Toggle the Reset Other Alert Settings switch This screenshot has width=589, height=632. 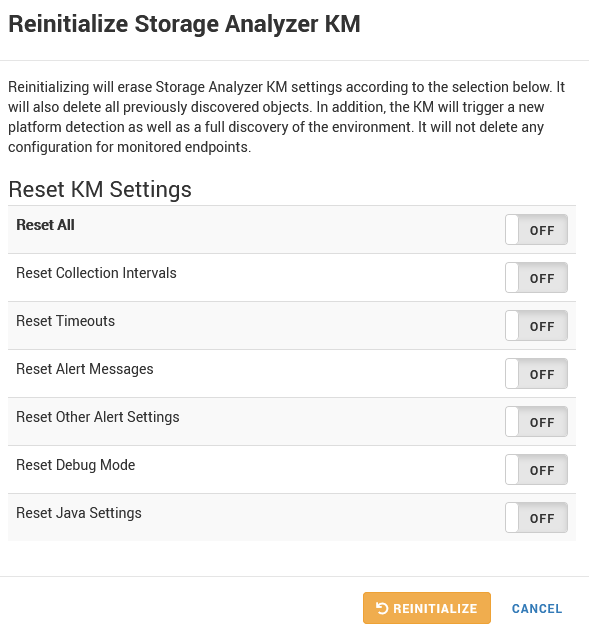coord(536,422)
